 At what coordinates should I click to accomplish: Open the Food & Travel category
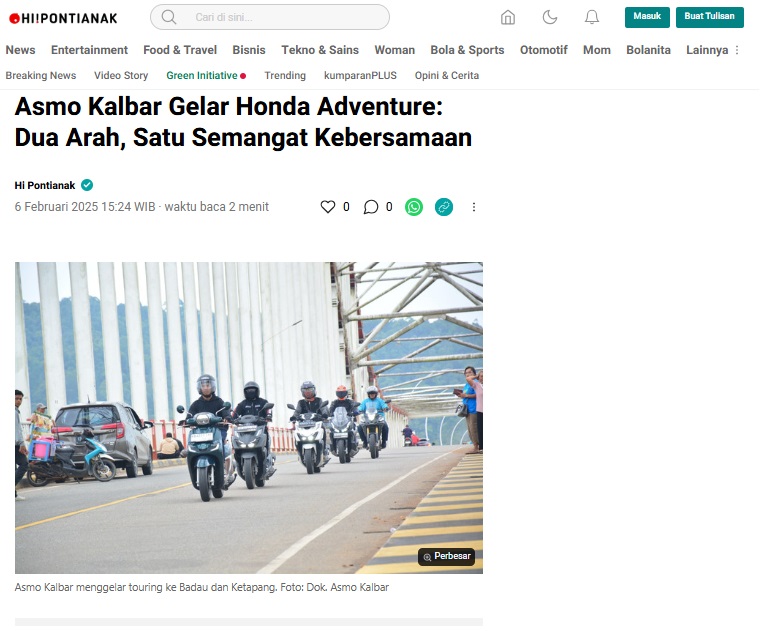coord(180,50)
